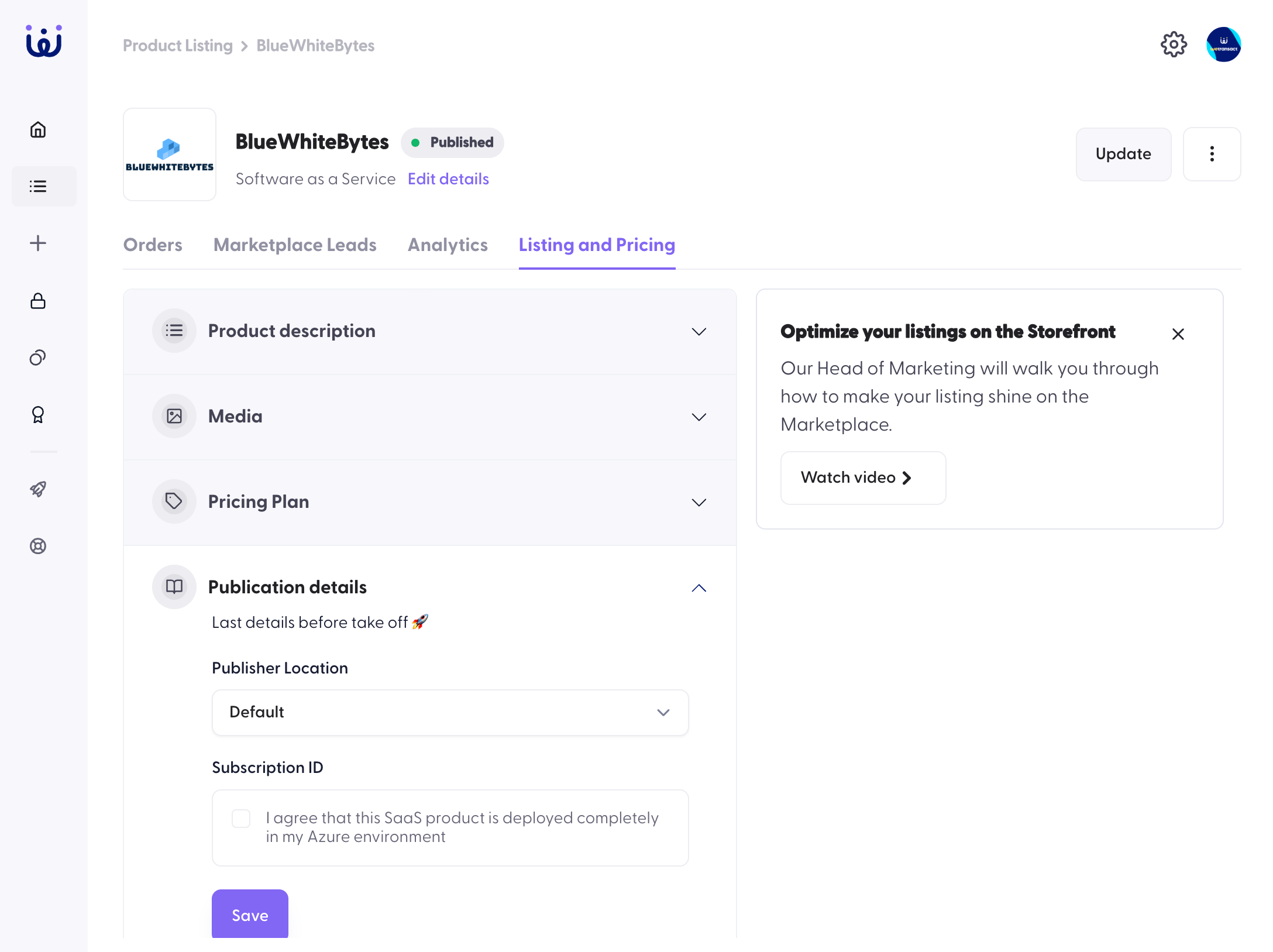
Task: Open the Publisher Location dropdown
Action: [x=450, y=712]
